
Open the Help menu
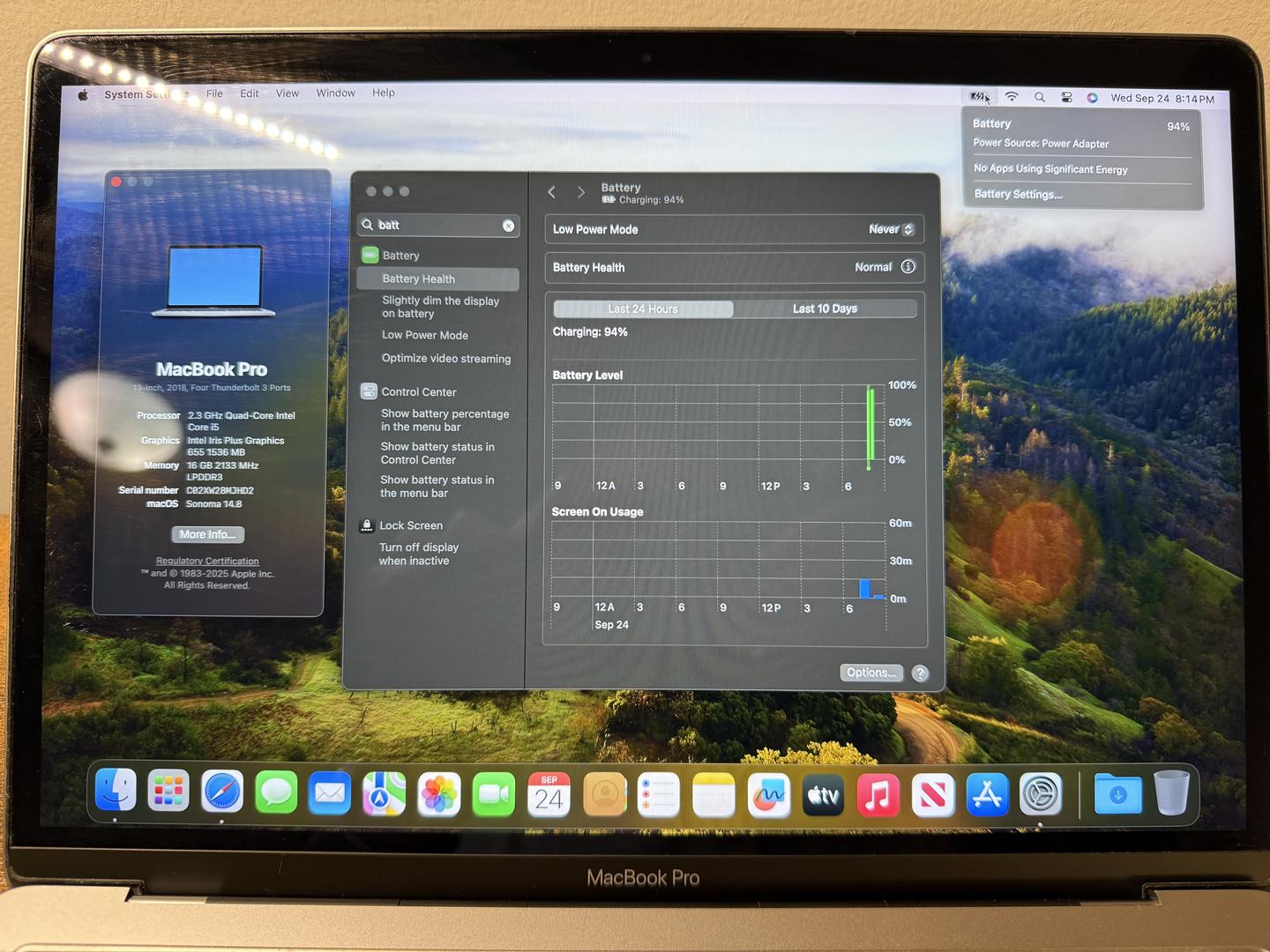384,93
